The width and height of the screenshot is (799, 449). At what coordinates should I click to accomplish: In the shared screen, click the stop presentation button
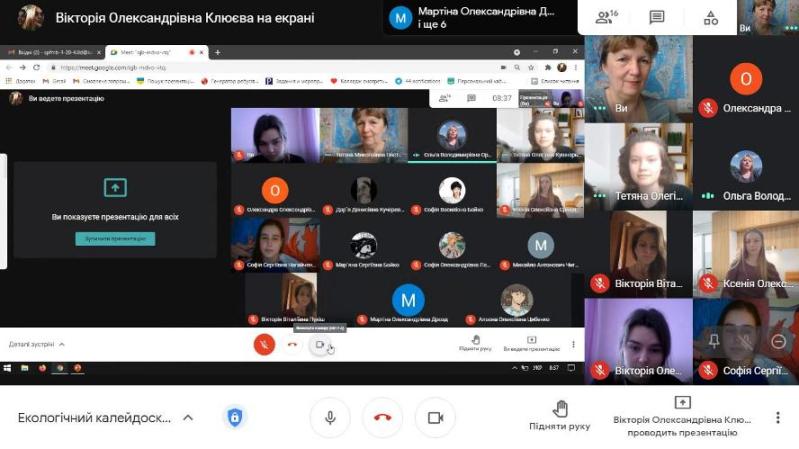(x=115, y=239)
